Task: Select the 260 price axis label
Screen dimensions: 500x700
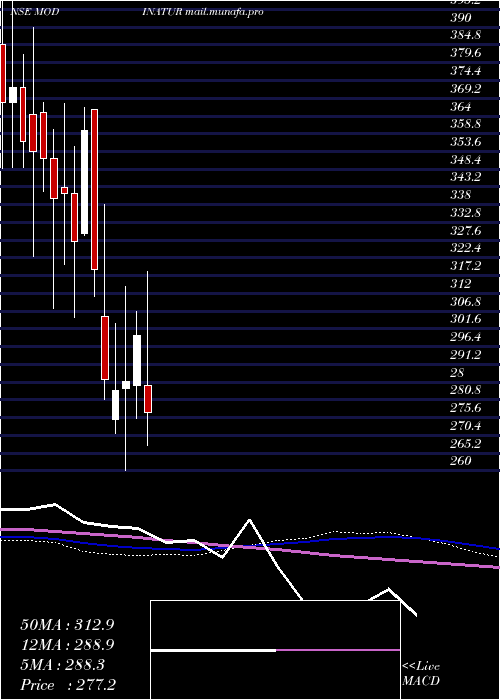Action: point(461,461)
